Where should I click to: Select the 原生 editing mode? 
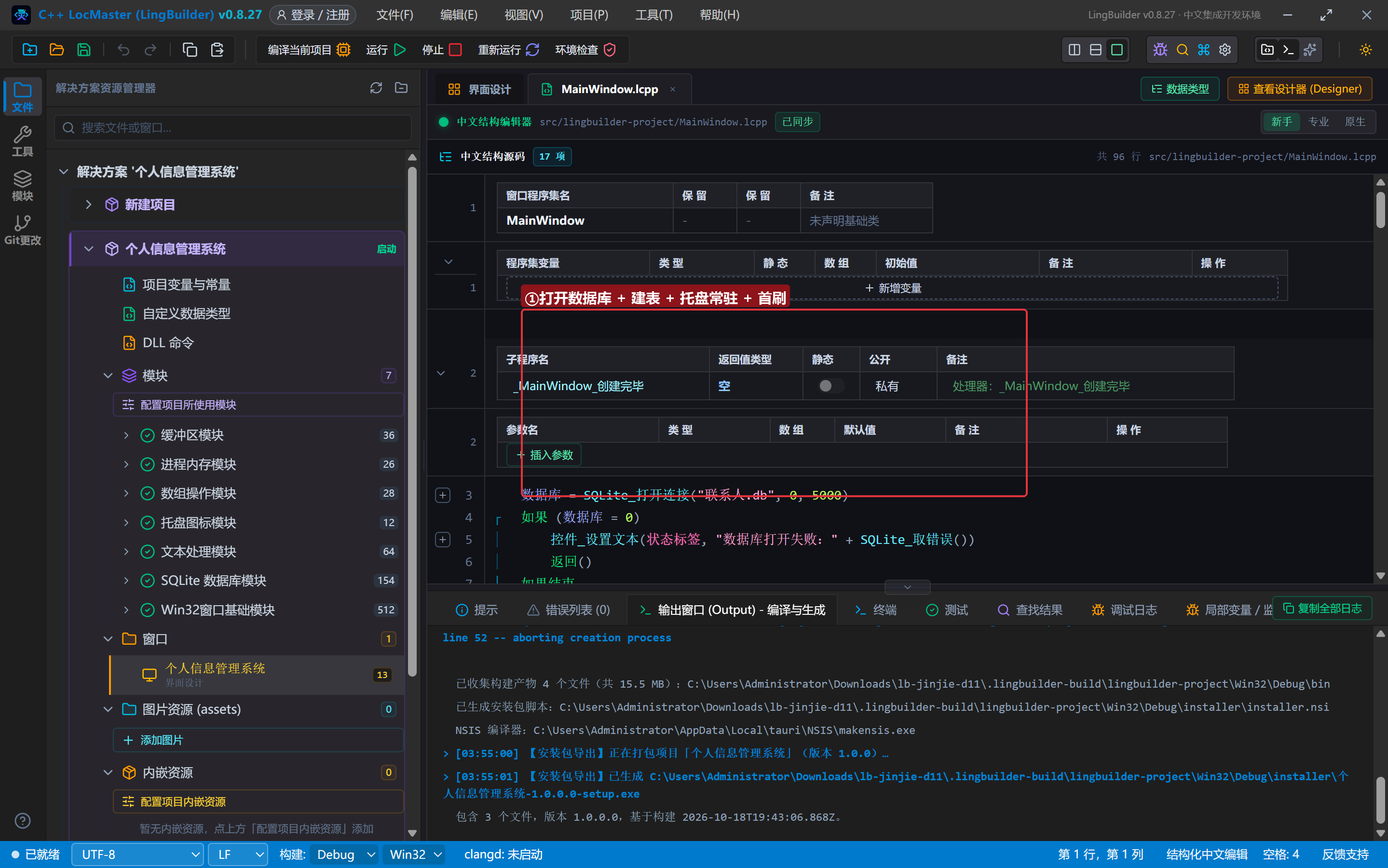(1355, 122)
